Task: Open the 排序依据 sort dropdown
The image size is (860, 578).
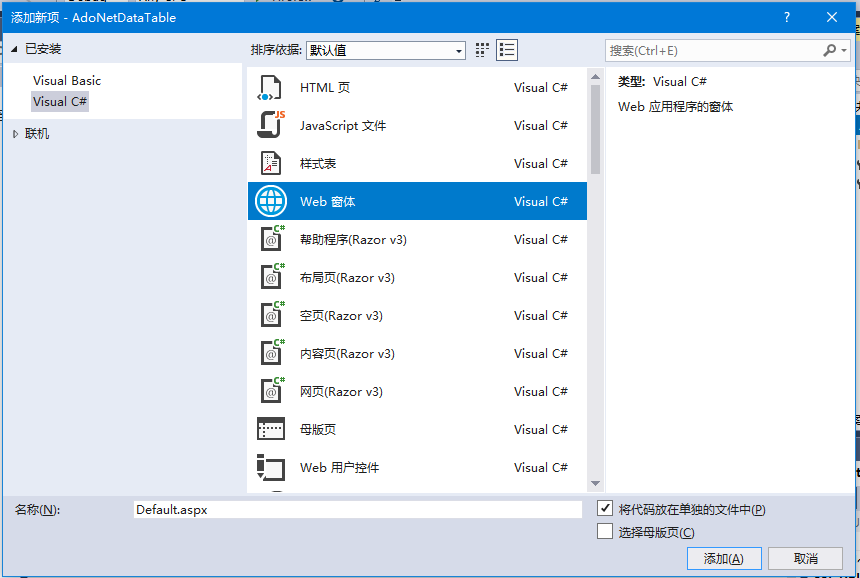Action: pyautogui.click(x=386, y=50)
